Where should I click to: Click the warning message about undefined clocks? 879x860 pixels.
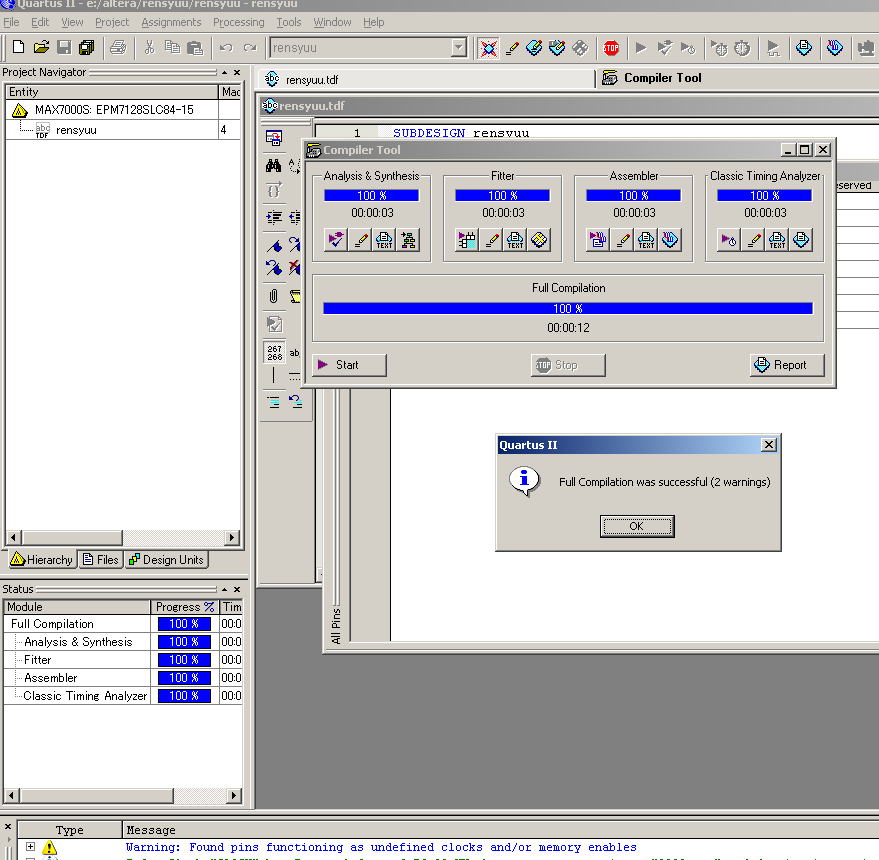coord(381,847)
